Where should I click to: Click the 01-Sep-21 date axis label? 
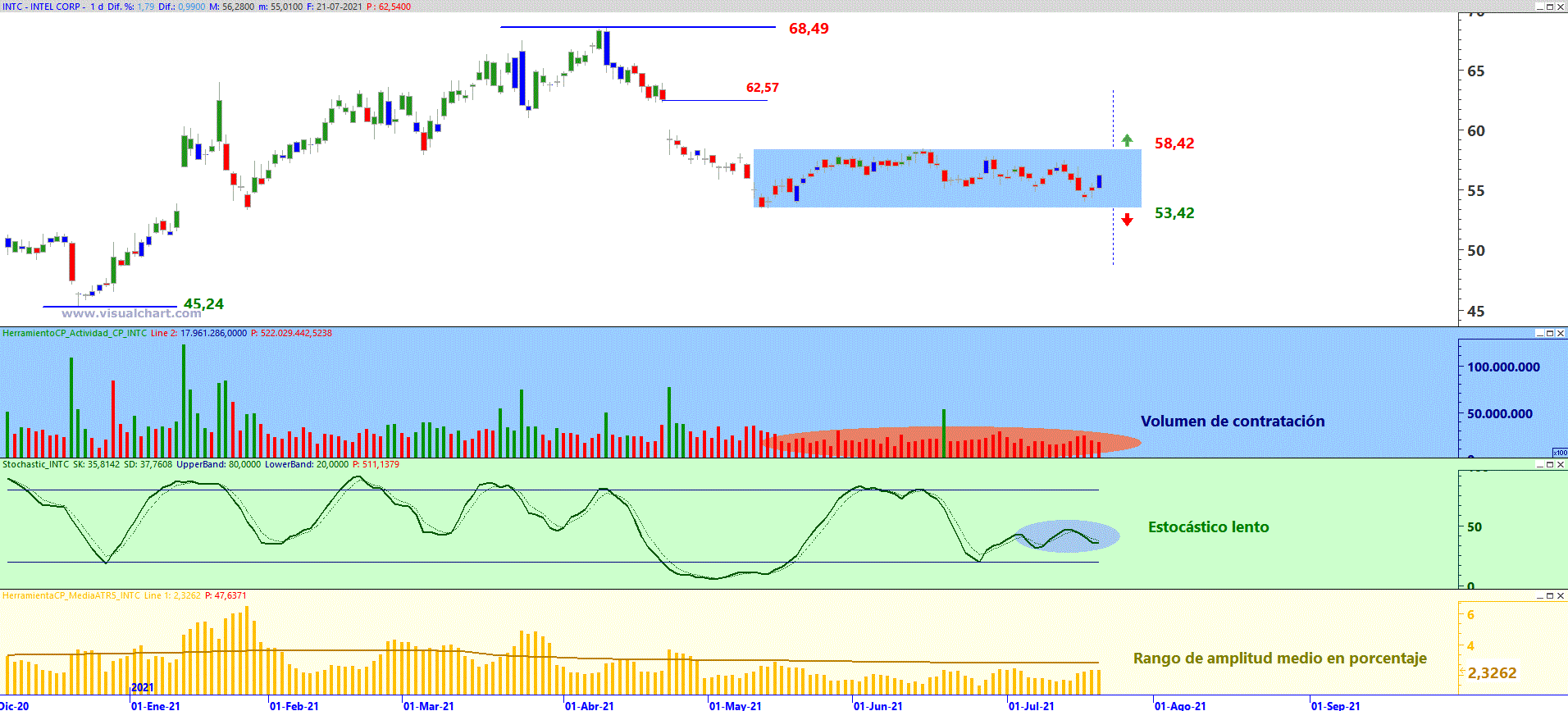tap(1336, 705)
